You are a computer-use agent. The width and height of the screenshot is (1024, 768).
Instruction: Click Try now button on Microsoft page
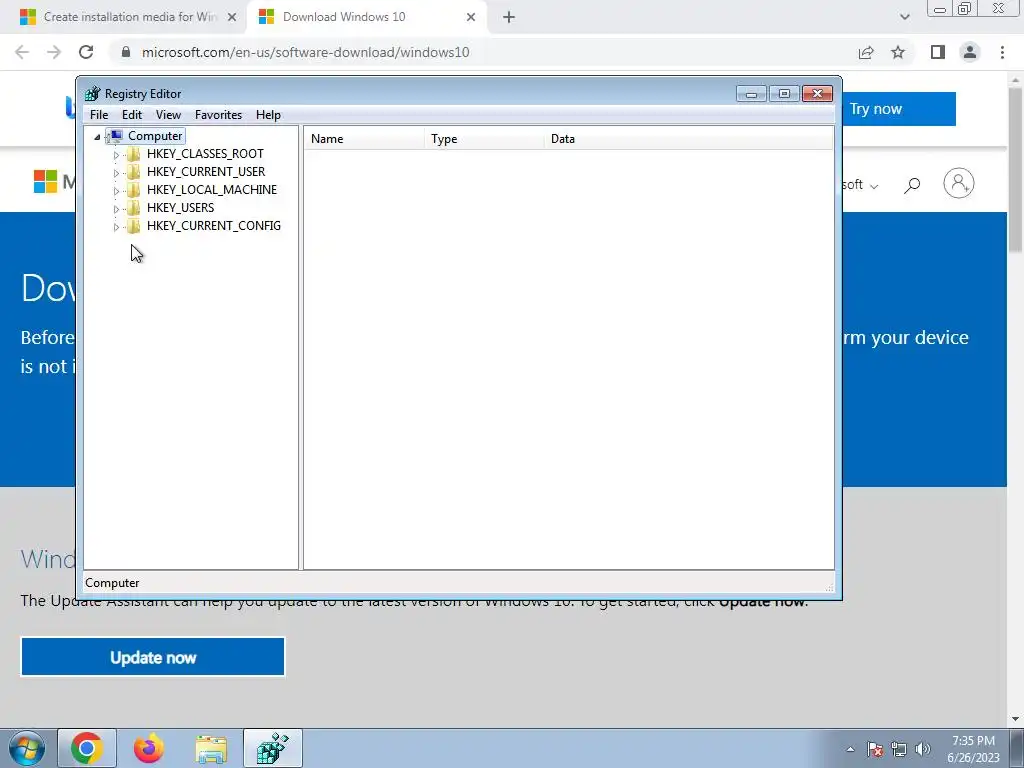coord(899,109)
